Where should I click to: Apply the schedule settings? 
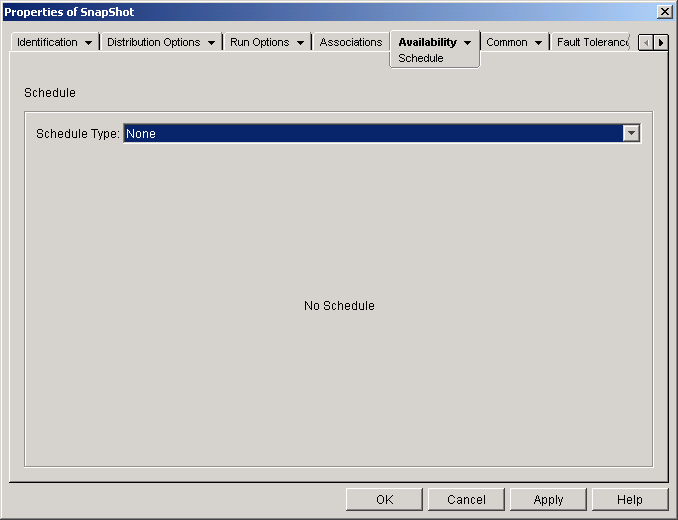[548, 500]
